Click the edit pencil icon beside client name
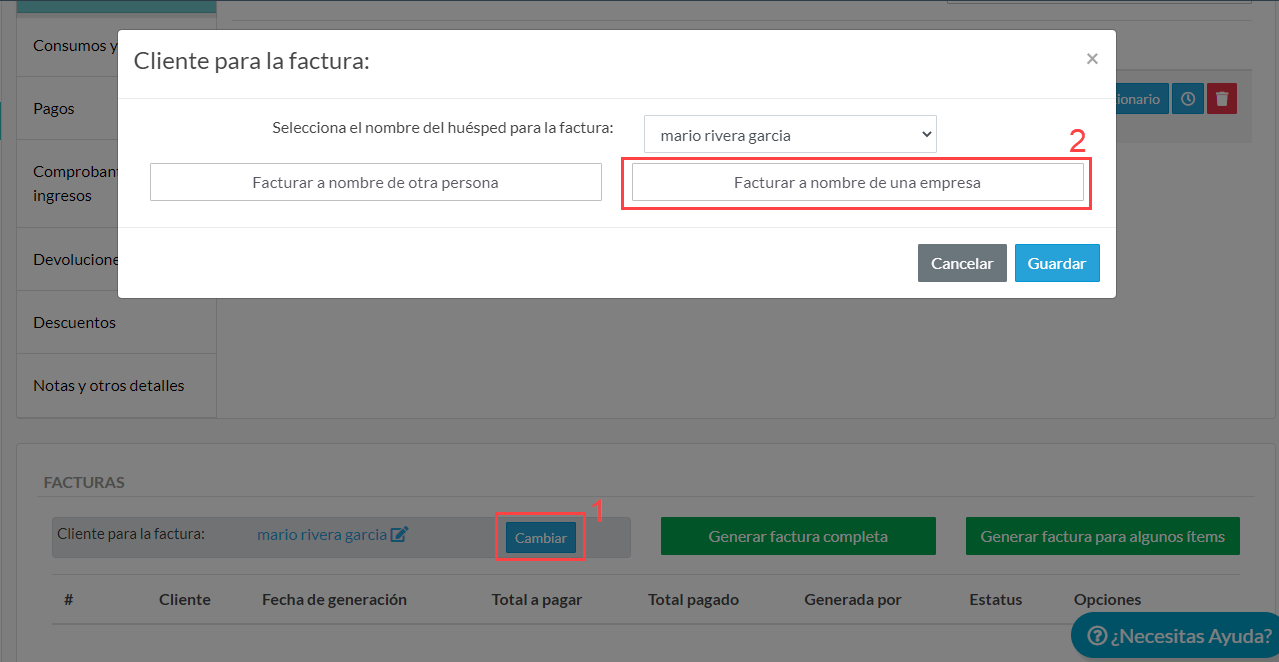Screen dimensions: 1279x662 [x=399, y=535]
